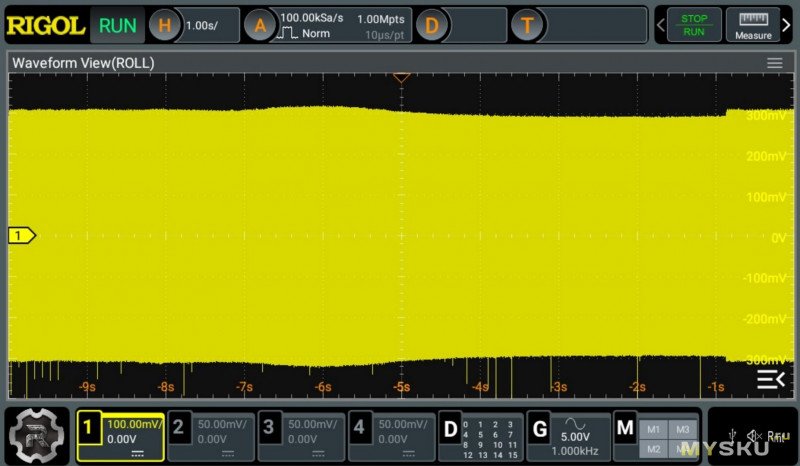Click the RIGOL logo

[45, 25]
